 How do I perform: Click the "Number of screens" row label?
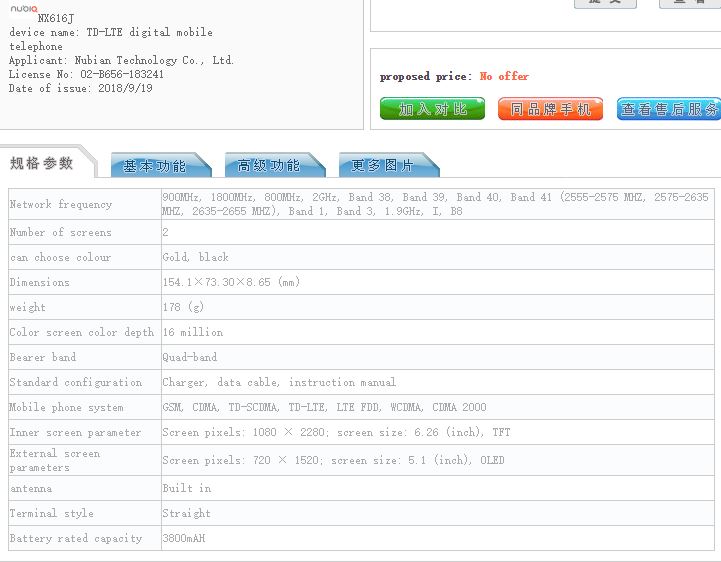coord(61,232)
